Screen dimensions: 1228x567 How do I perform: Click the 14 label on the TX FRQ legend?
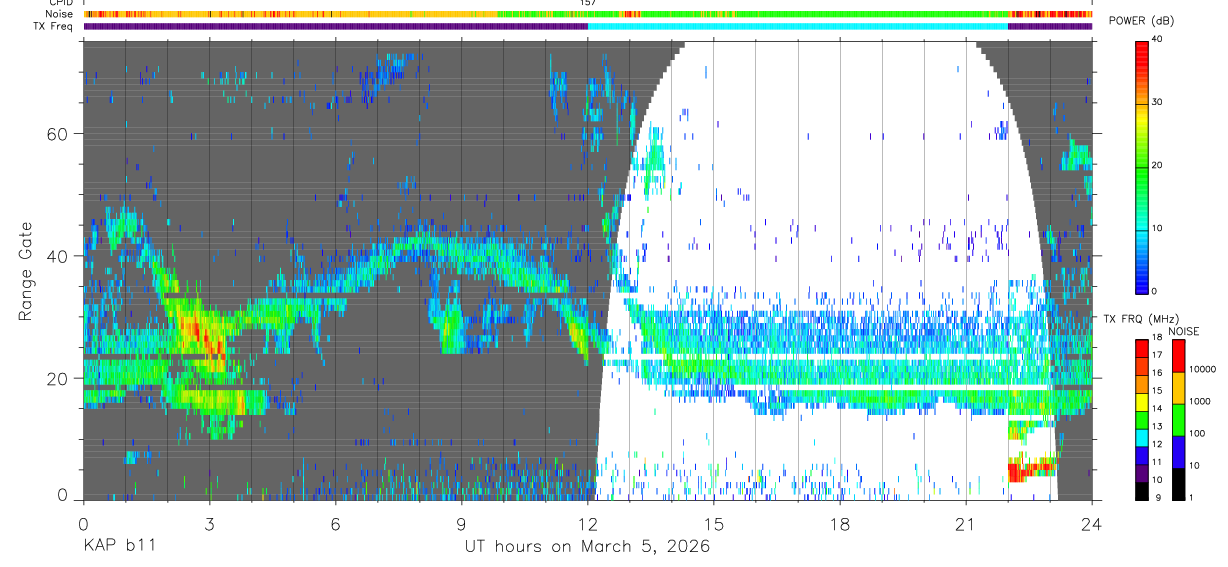pyautogui.click(x=1157, y=408)
